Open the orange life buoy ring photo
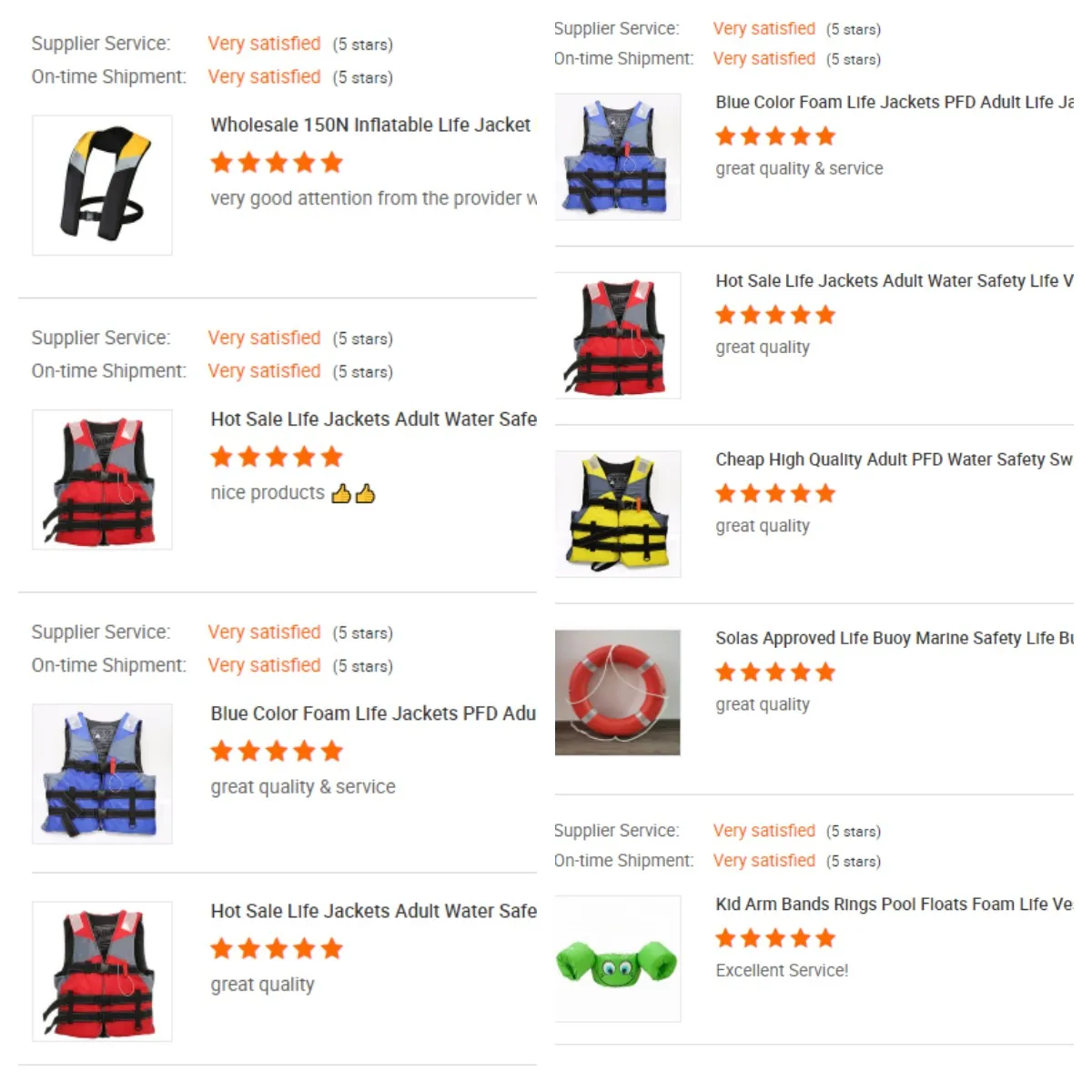The image size is (1092, 1092). coord(618,693)
